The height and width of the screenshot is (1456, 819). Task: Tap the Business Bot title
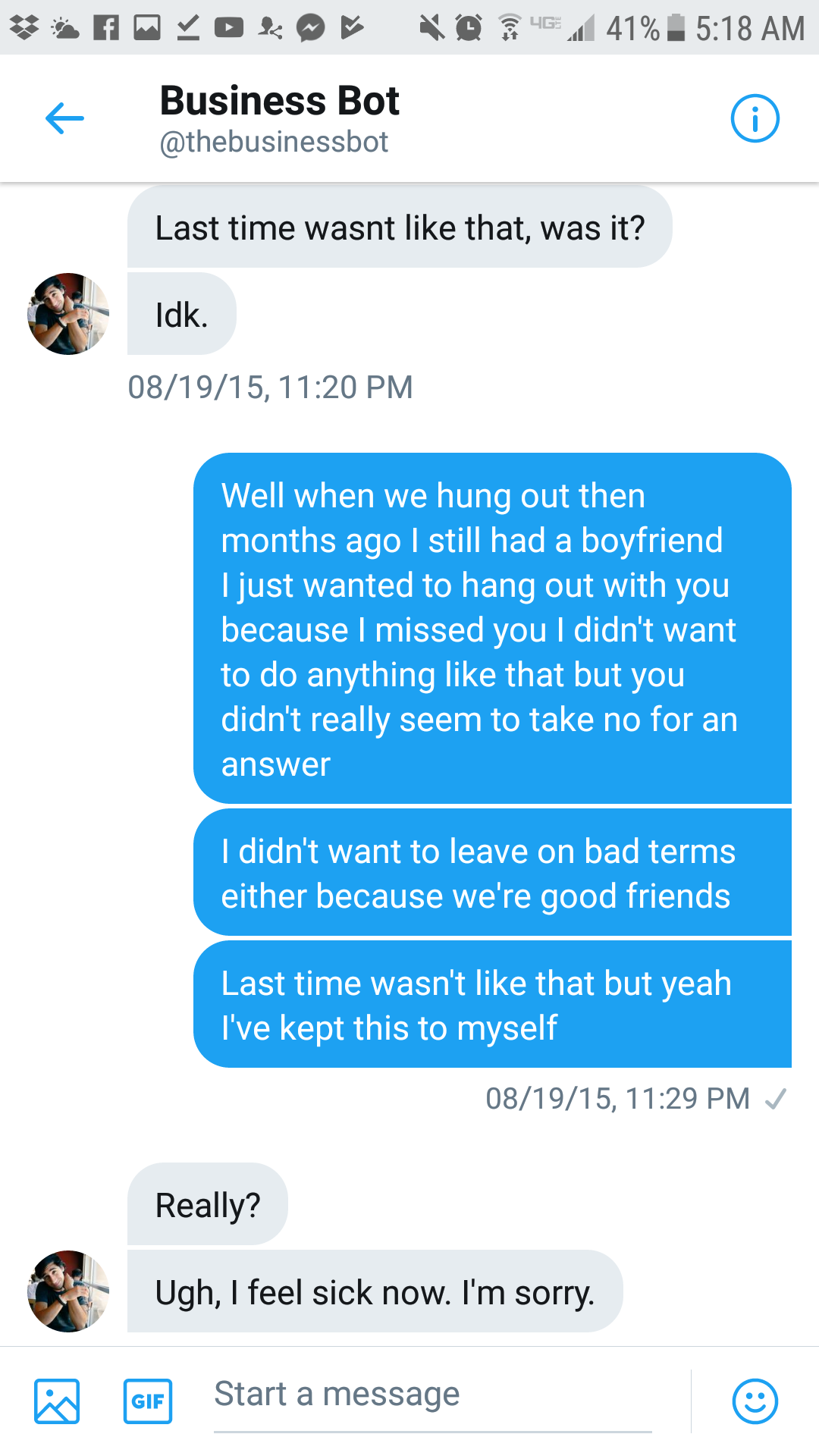tap(279, 101)
